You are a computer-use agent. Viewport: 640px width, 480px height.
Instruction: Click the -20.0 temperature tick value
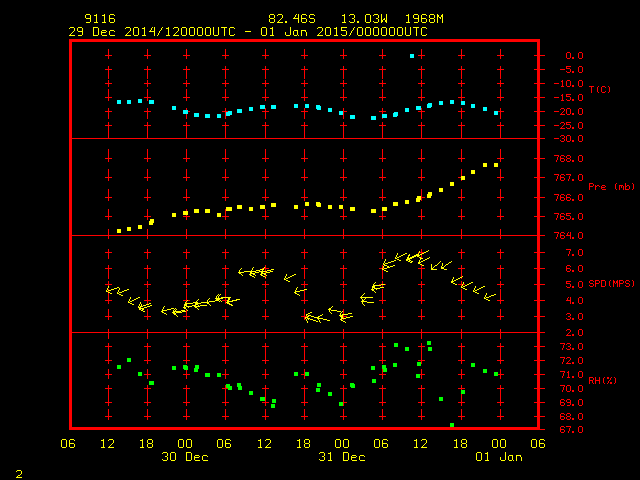[x=569, y=111]
